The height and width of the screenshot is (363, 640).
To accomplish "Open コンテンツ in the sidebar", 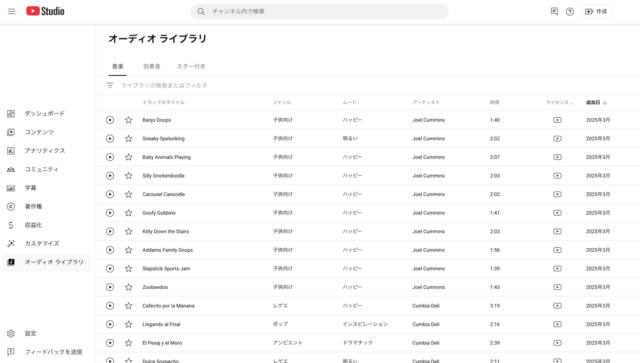I will point(46,132).
